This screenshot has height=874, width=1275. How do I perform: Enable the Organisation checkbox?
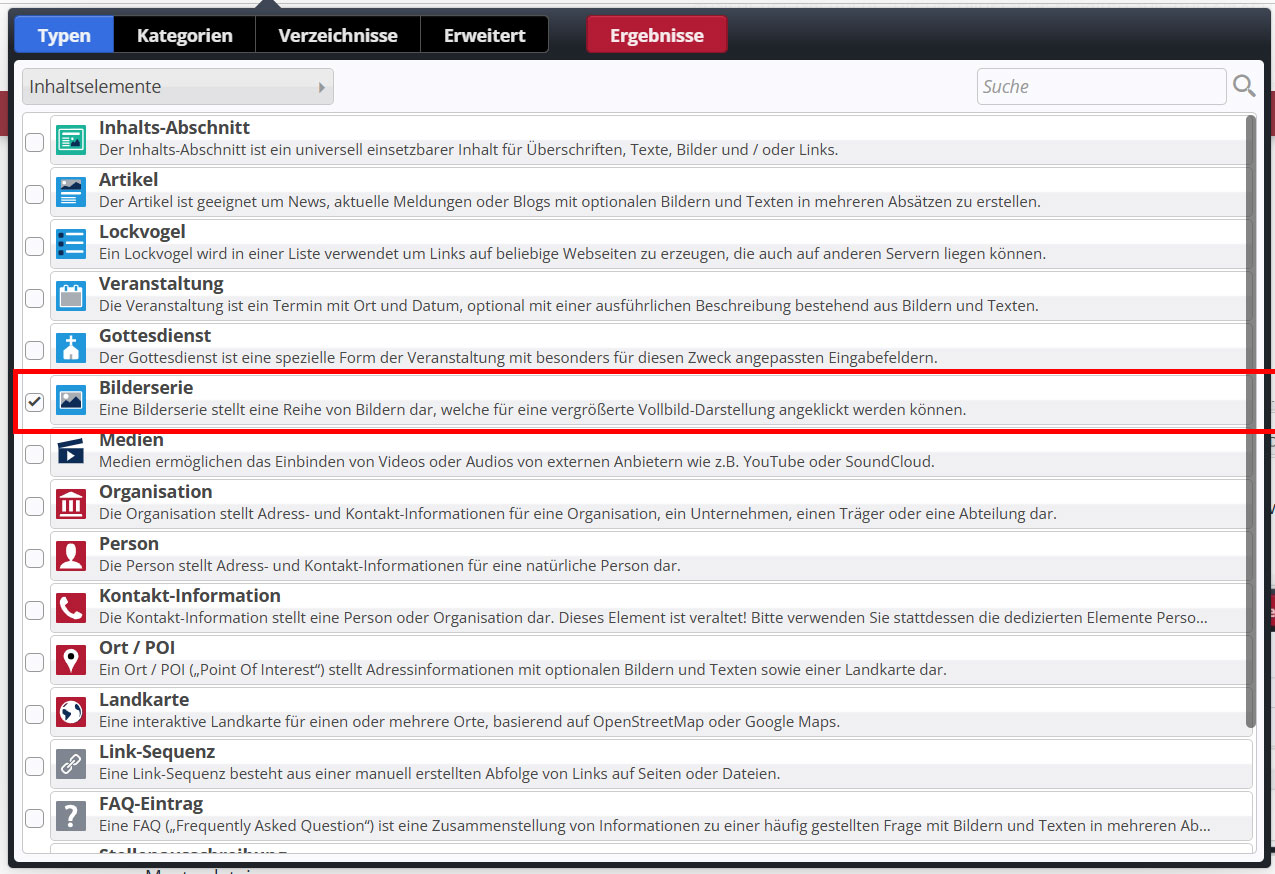pos(34,506)
